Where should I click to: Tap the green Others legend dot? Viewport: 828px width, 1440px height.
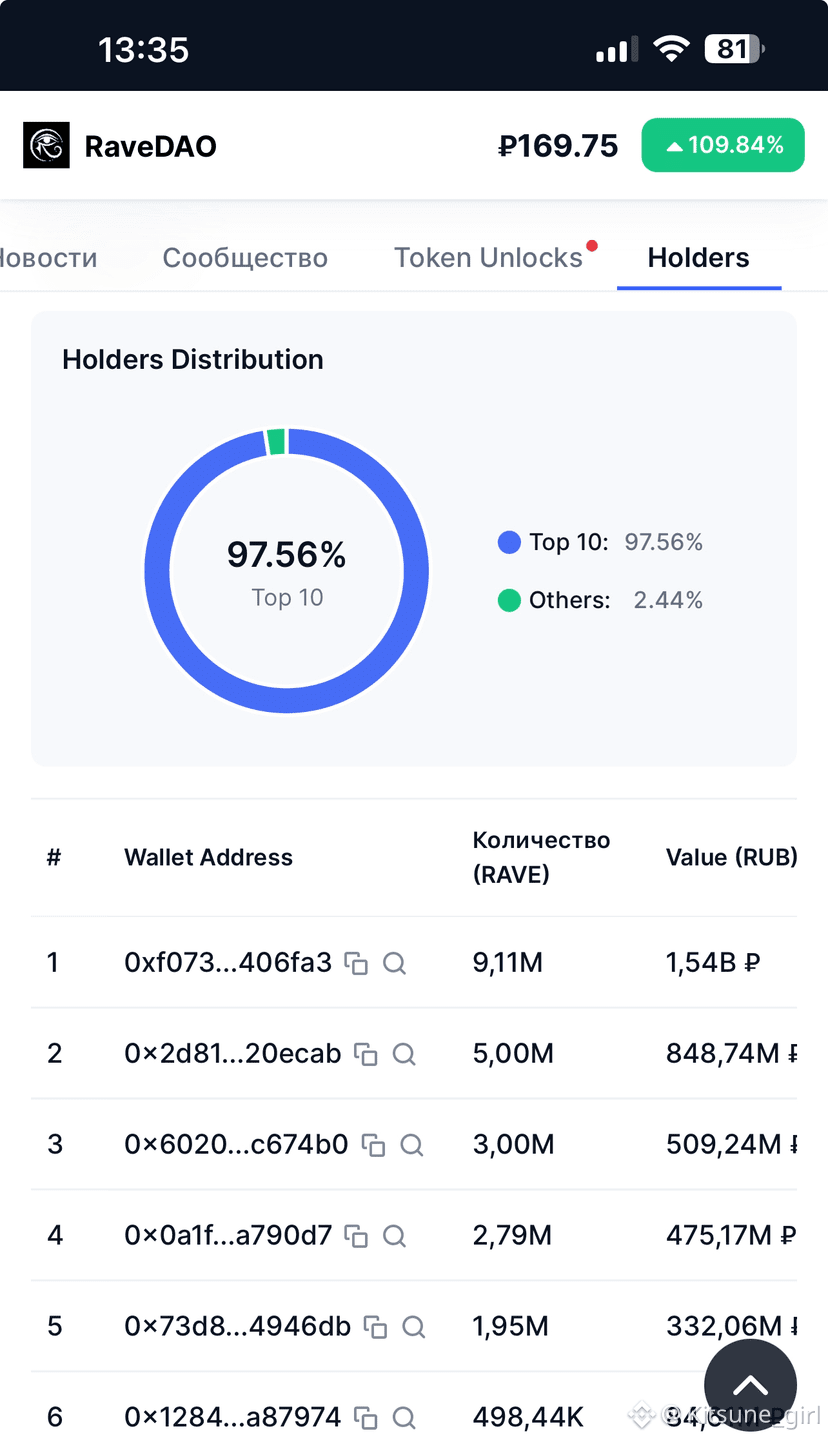tap(509, 600)
